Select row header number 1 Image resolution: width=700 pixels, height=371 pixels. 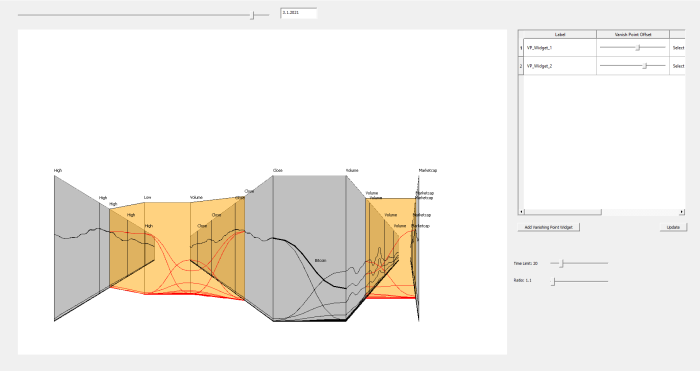coord(521,48)
